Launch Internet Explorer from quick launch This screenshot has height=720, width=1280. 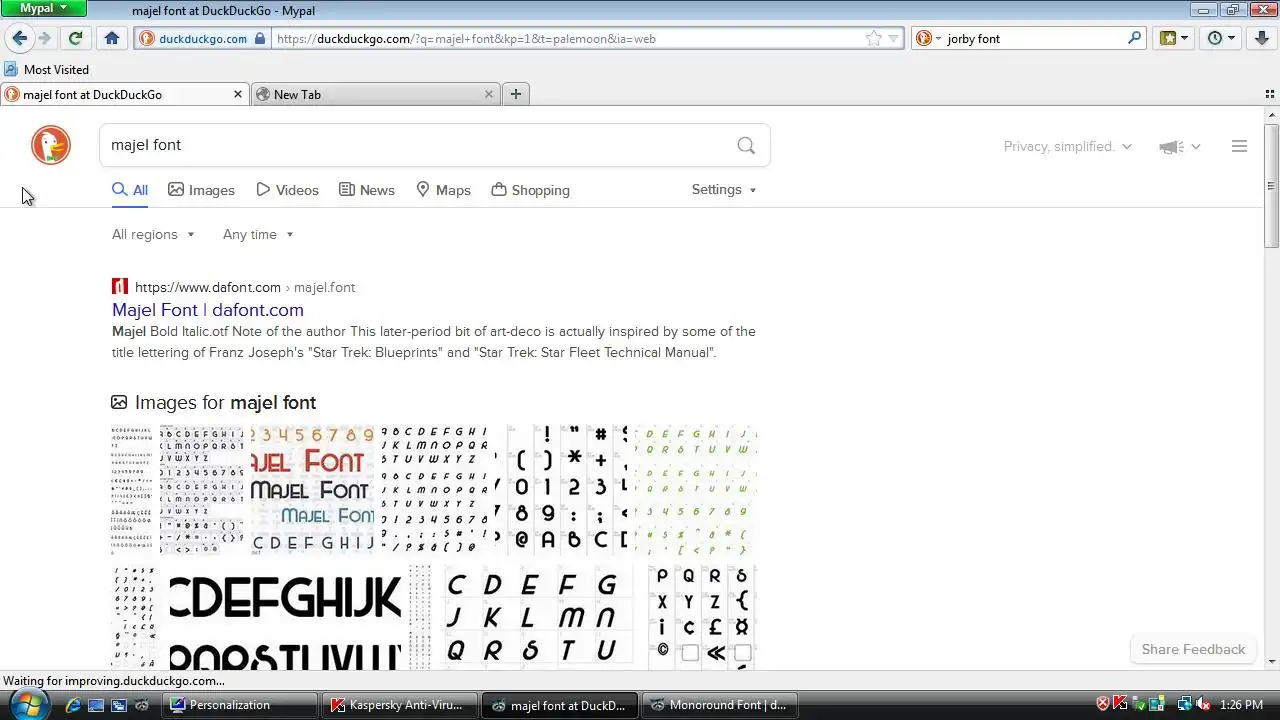[73, 705]
